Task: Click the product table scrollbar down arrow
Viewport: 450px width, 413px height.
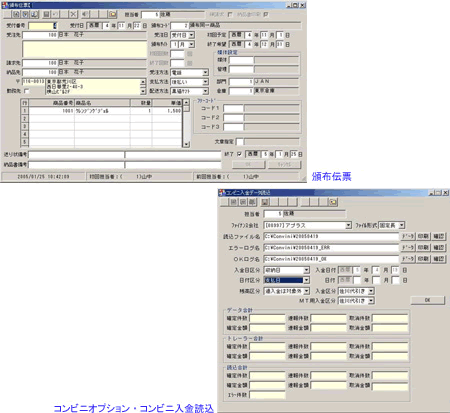Action: (186, 144)
